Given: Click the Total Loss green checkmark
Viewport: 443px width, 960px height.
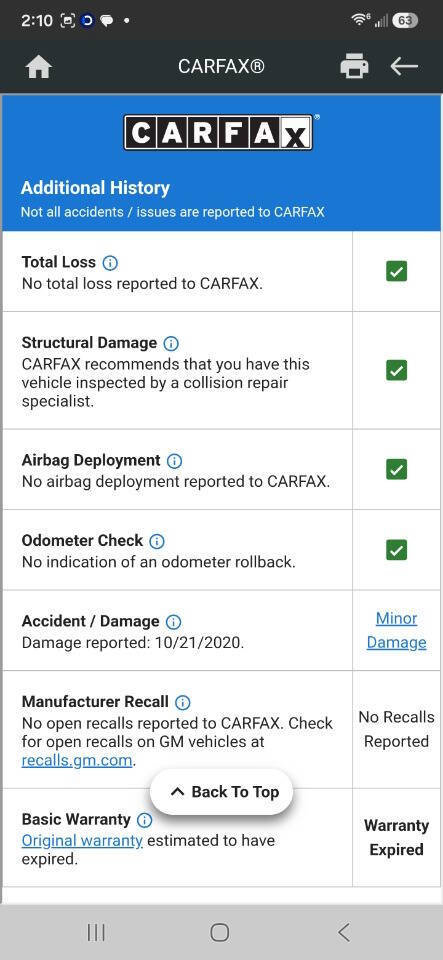Looking at the screenshot, I should (x=396, y=271).
